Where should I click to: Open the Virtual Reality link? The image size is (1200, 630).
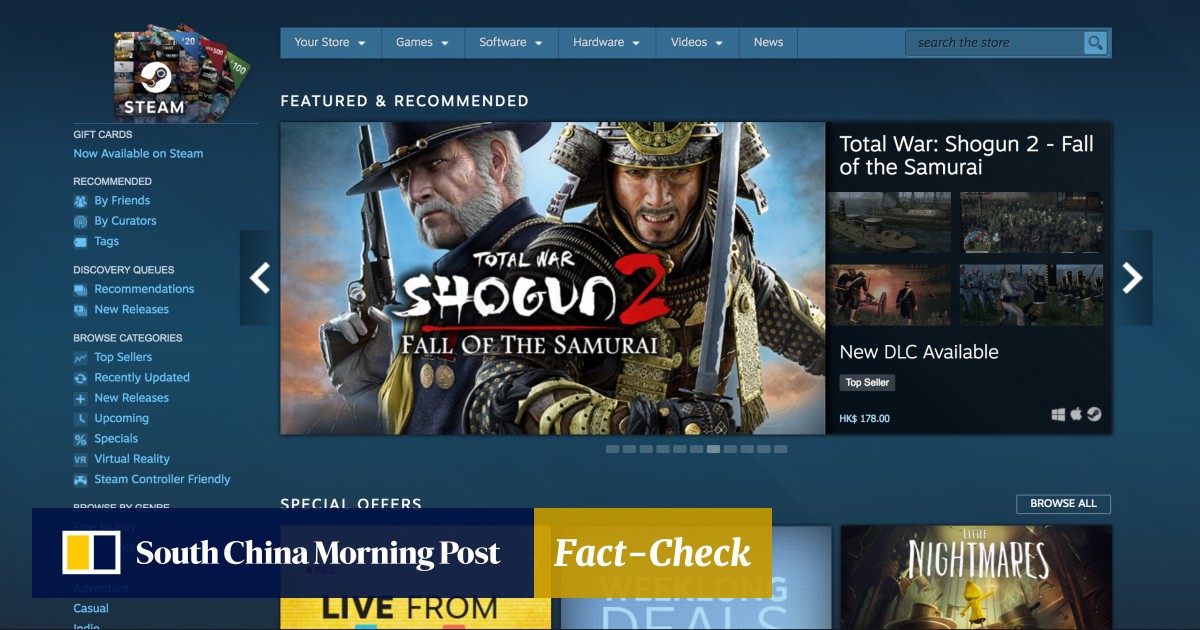132,459
